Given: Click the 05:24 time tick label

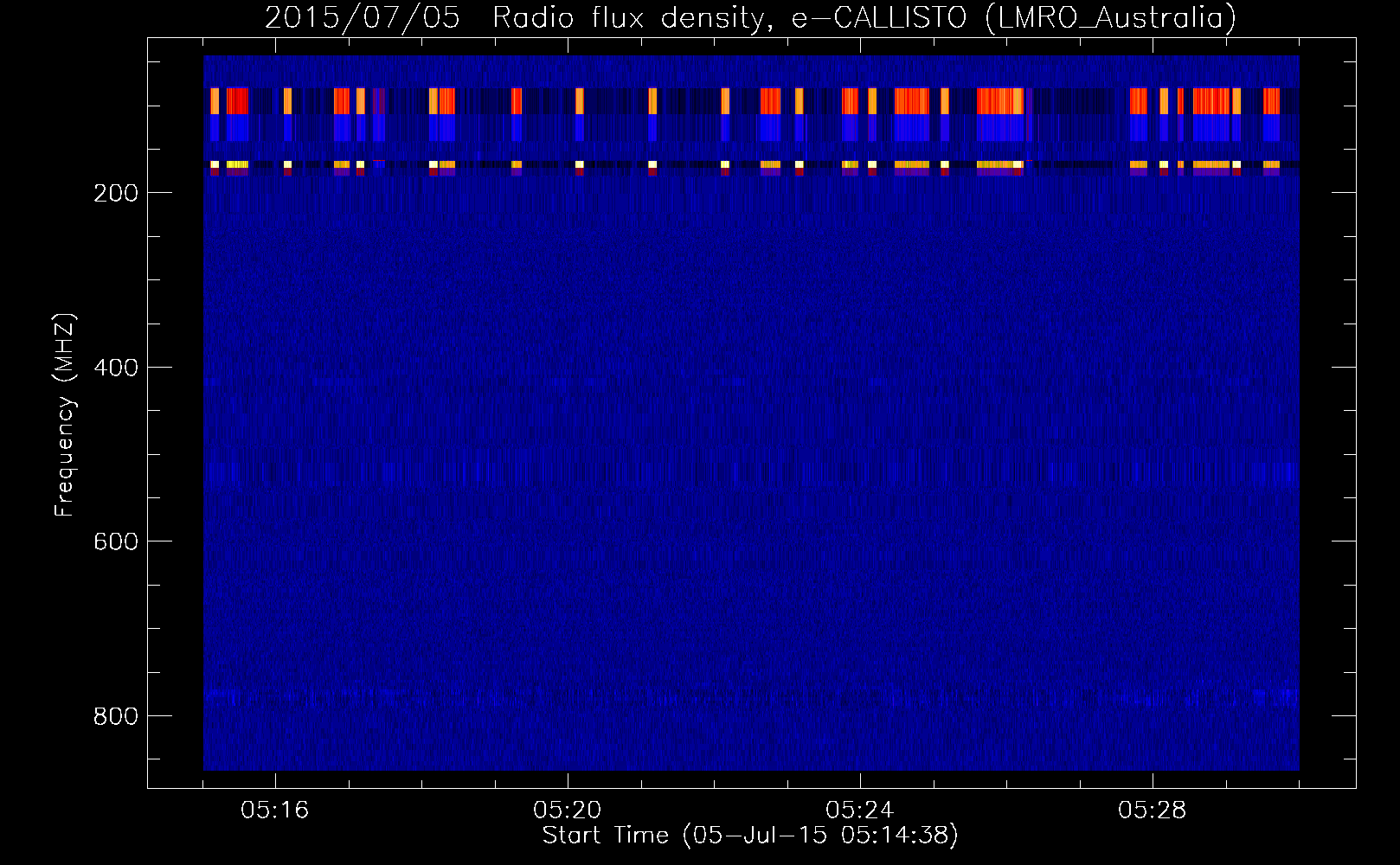Looking at the screenshot, I should (x=860, y=811).
